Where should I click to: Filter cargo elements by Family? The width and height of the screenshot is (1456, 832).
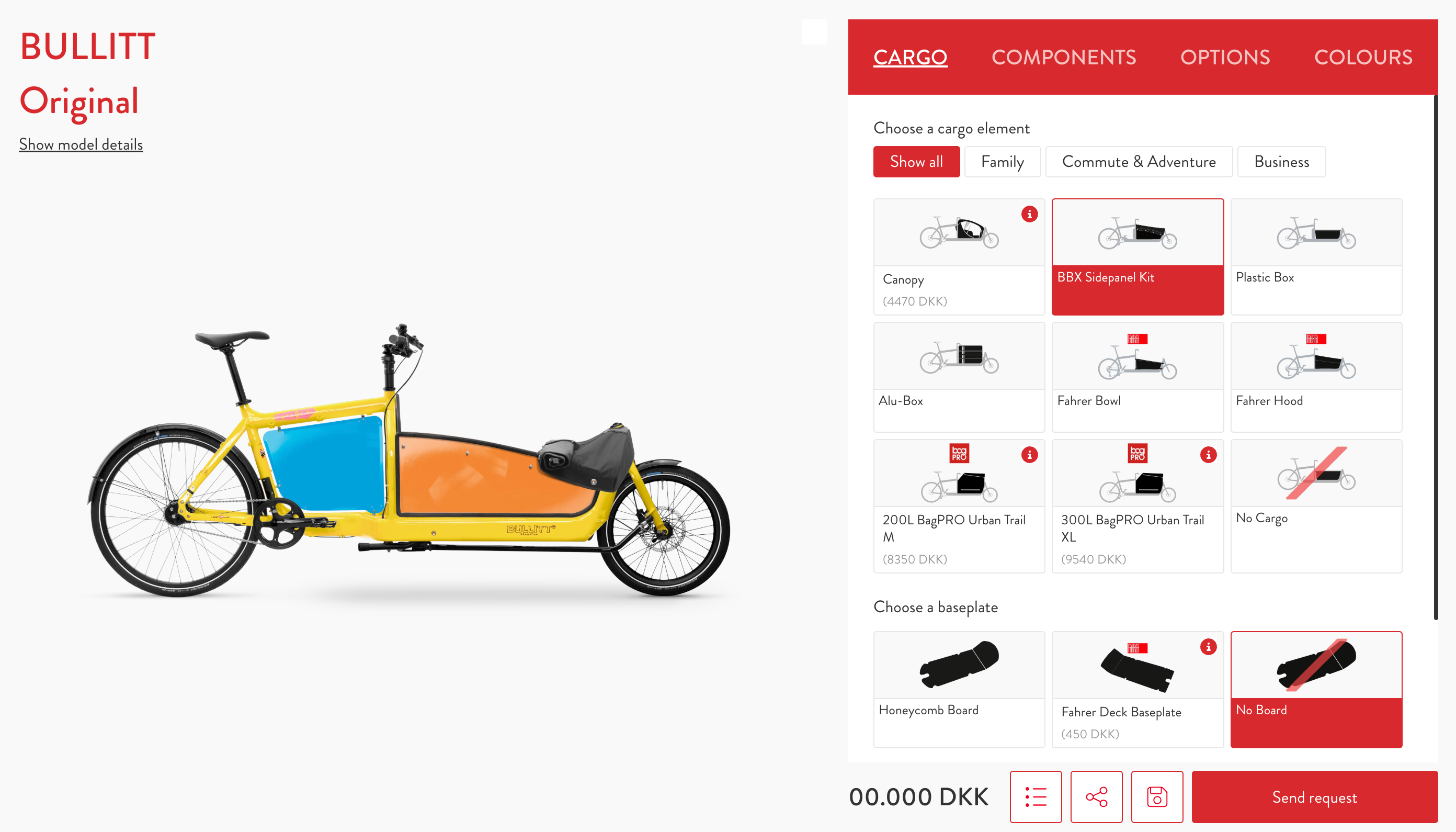click(x=1002, y=162)
